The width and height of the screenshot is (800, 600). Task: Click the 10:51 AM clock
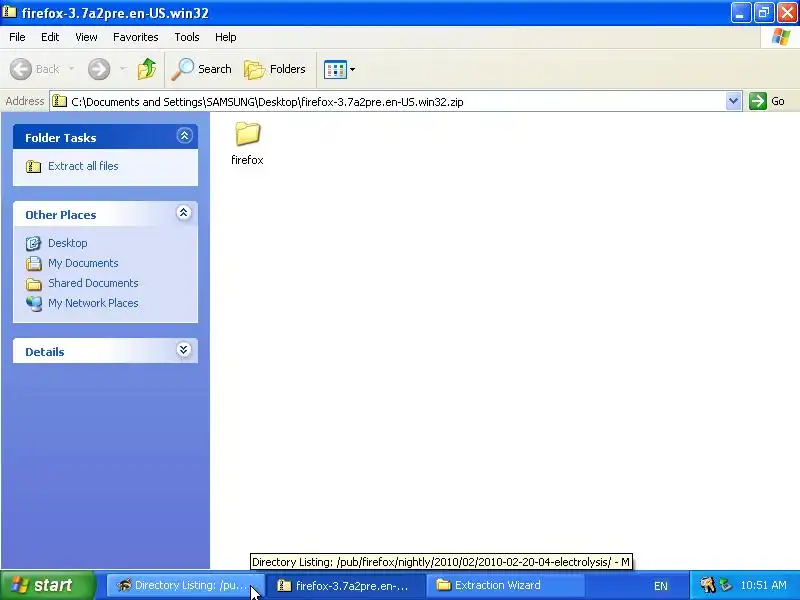763,585
